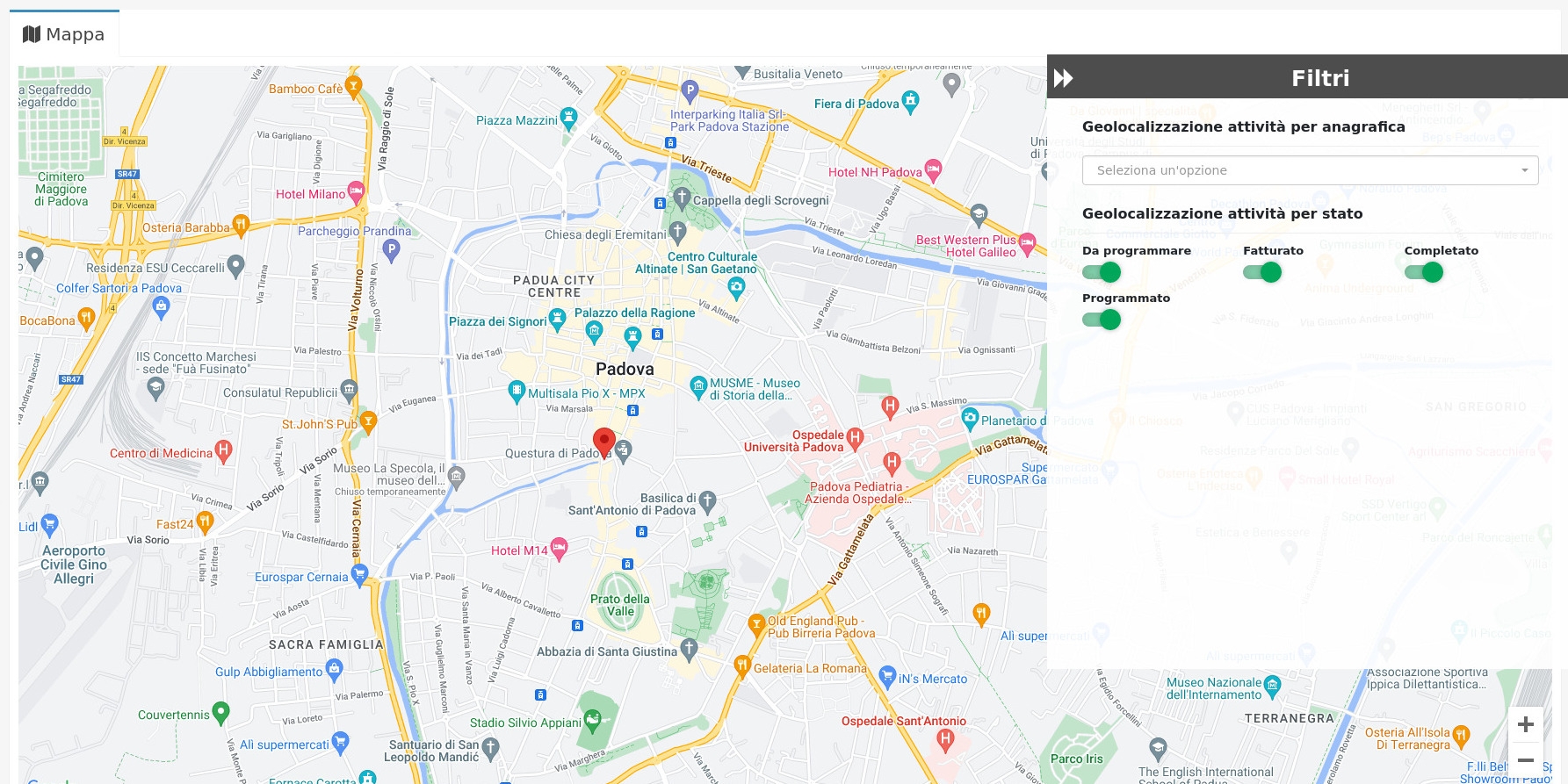
Task: Zoom in the map with plus button
Action: pos(1525,724)
